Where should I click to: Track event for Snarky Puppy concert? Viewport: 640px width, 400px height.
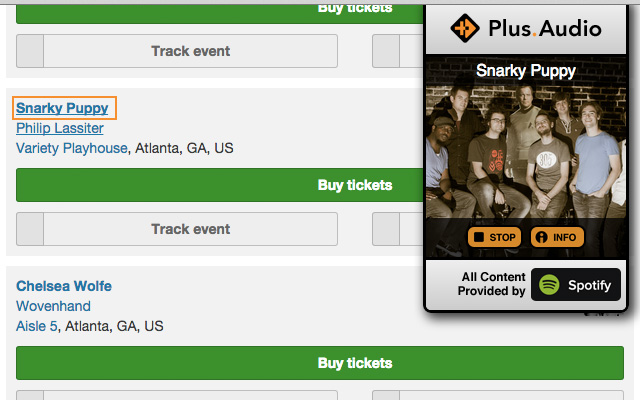(190, 229)
